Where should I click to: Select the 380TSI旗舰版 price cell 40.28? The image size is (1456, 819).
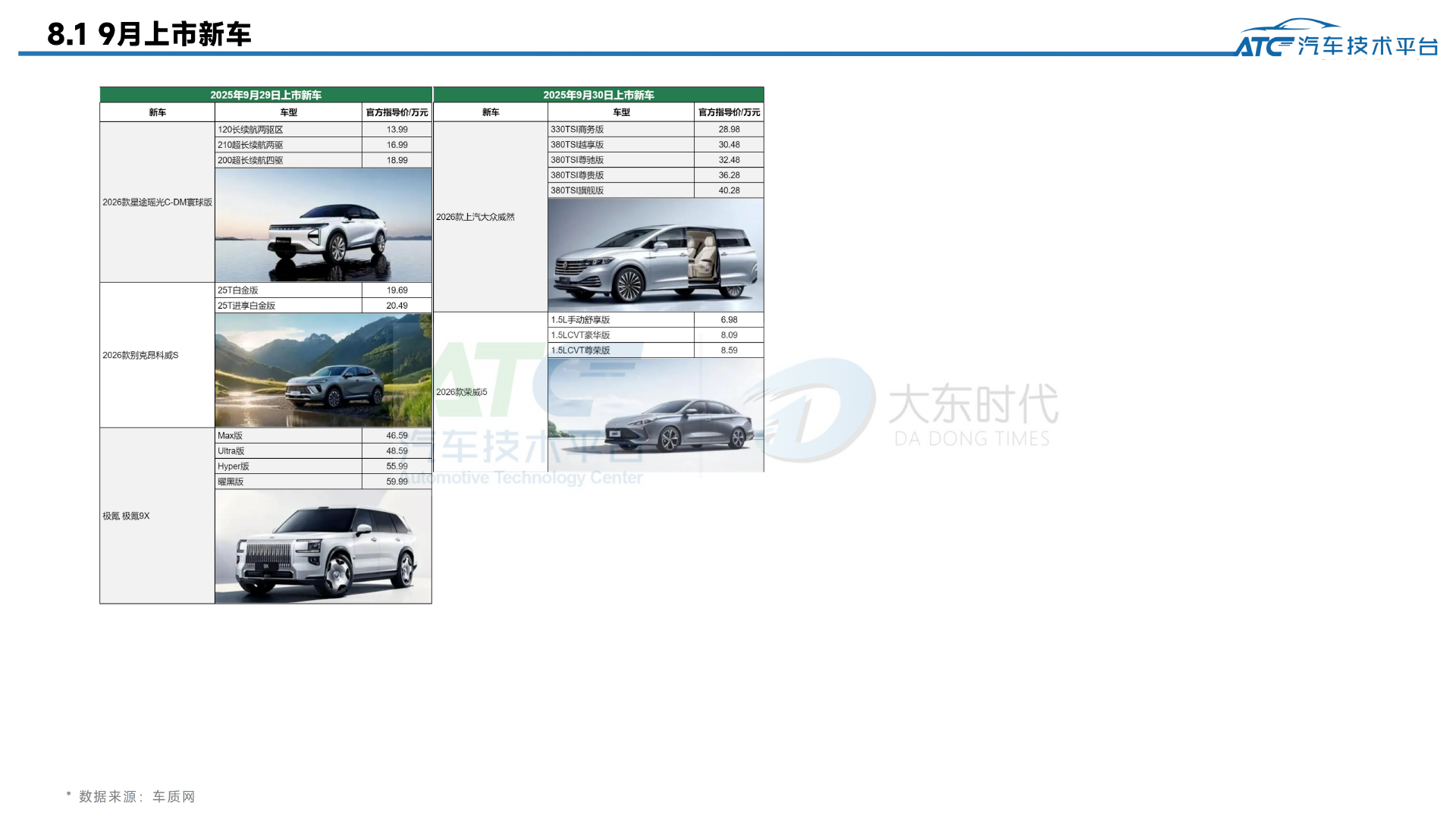pos(728,190)
